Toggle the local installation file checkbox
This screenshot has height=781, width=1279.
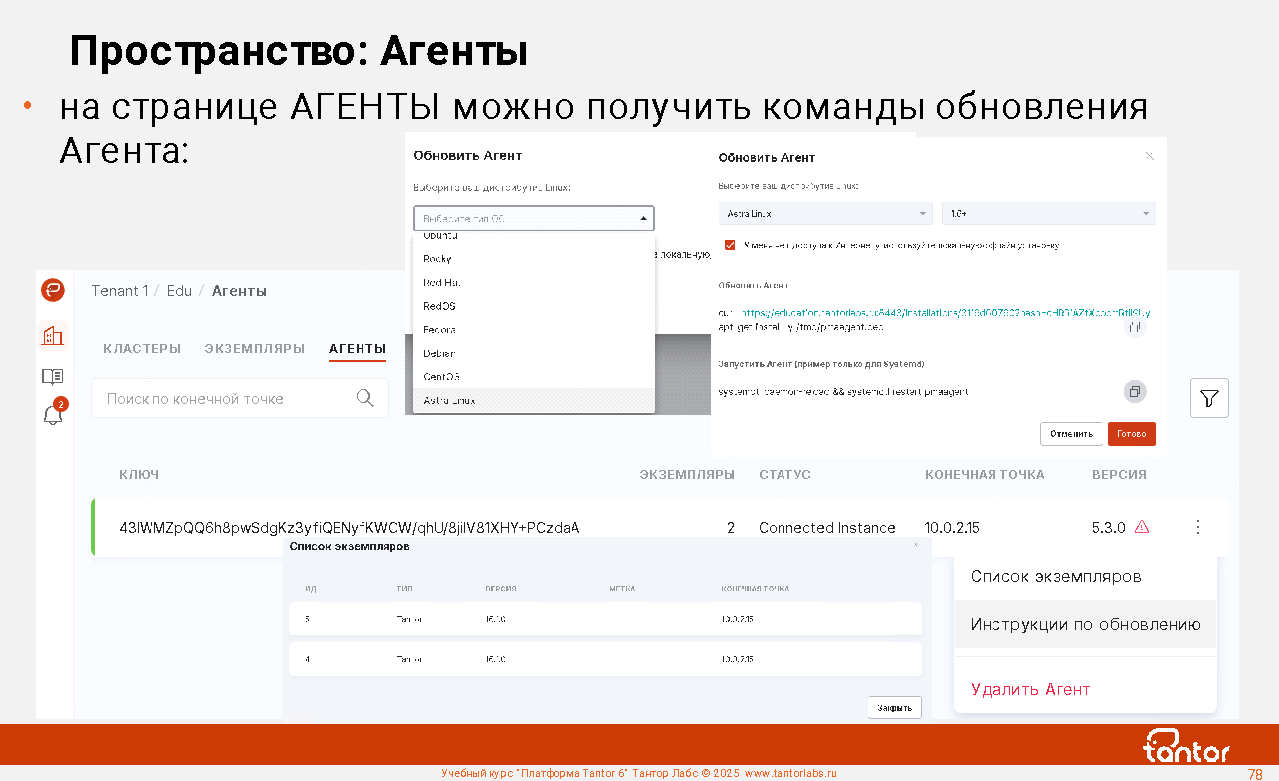731,244
